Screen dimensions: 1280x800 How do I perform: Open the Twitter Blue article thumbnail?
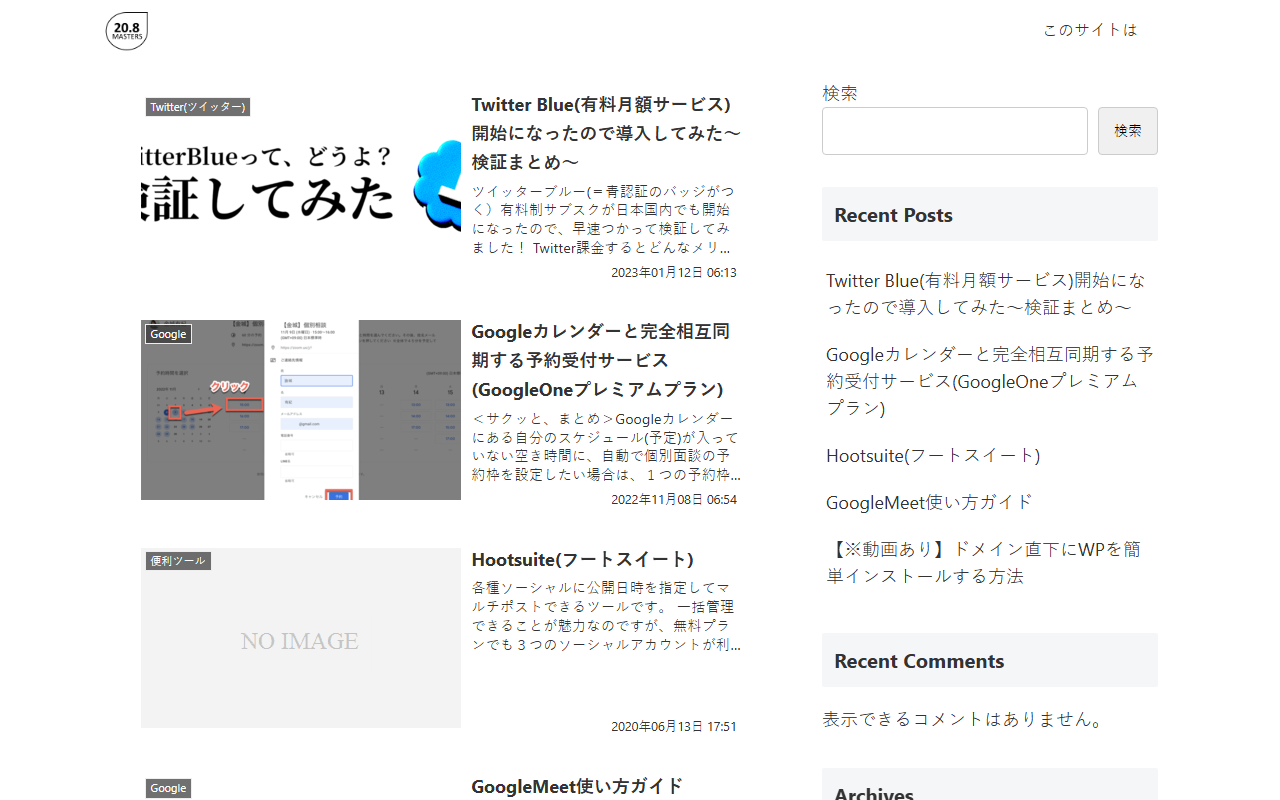click(301, 182)
